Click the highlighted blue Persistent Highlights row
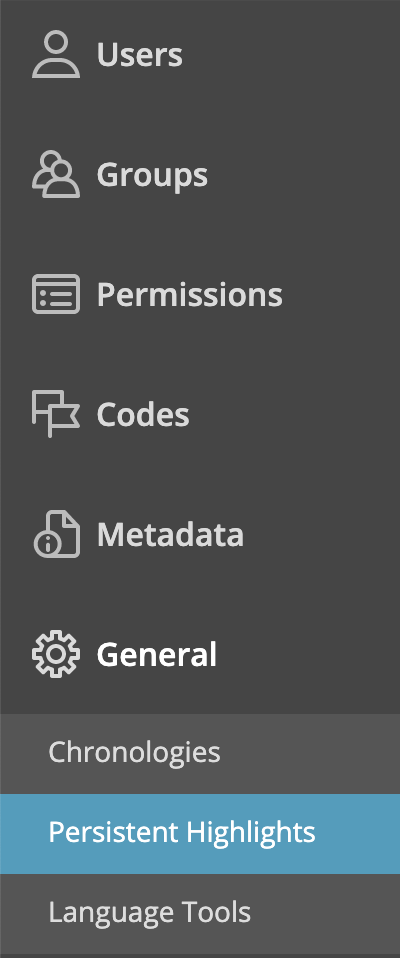 [x=200, y=833]
